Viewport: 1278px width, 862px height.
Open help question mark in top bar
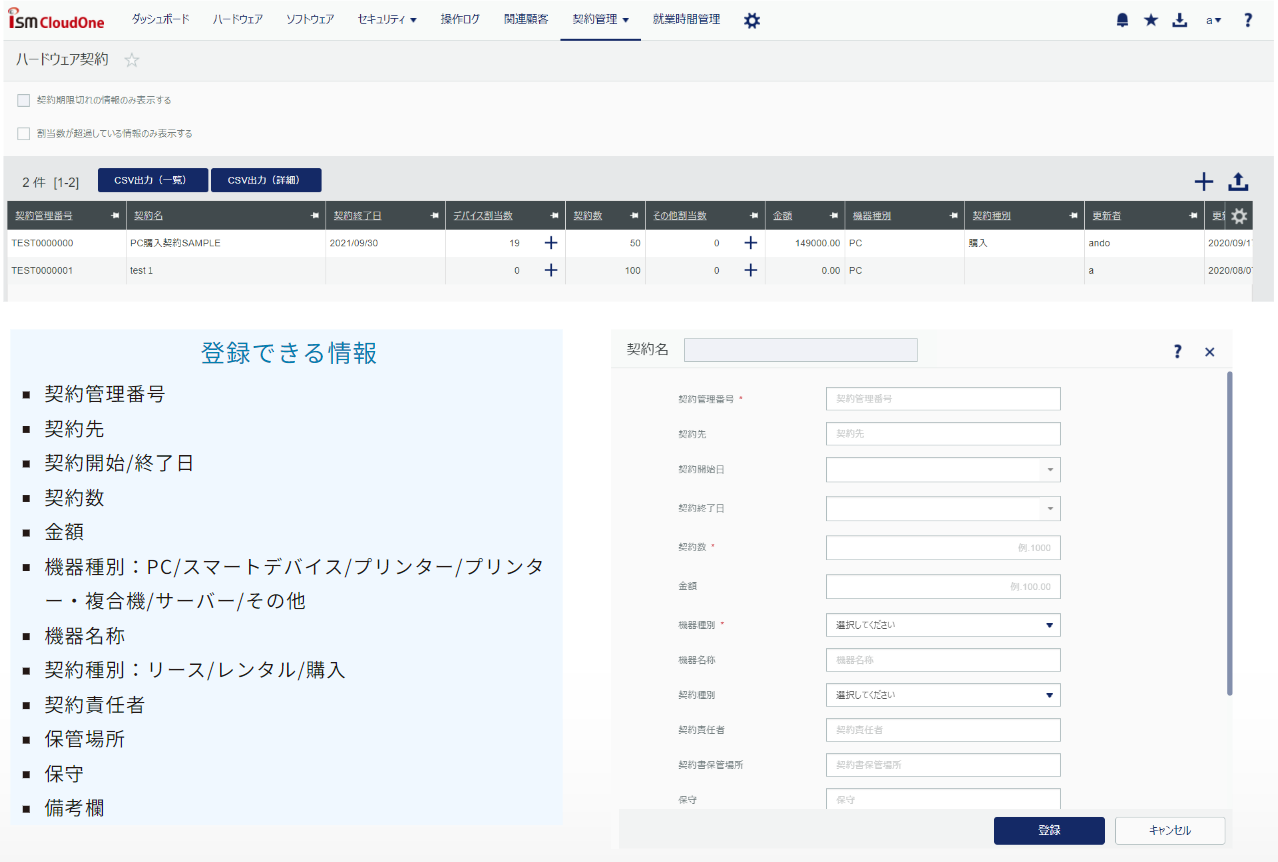[1248, 20]
